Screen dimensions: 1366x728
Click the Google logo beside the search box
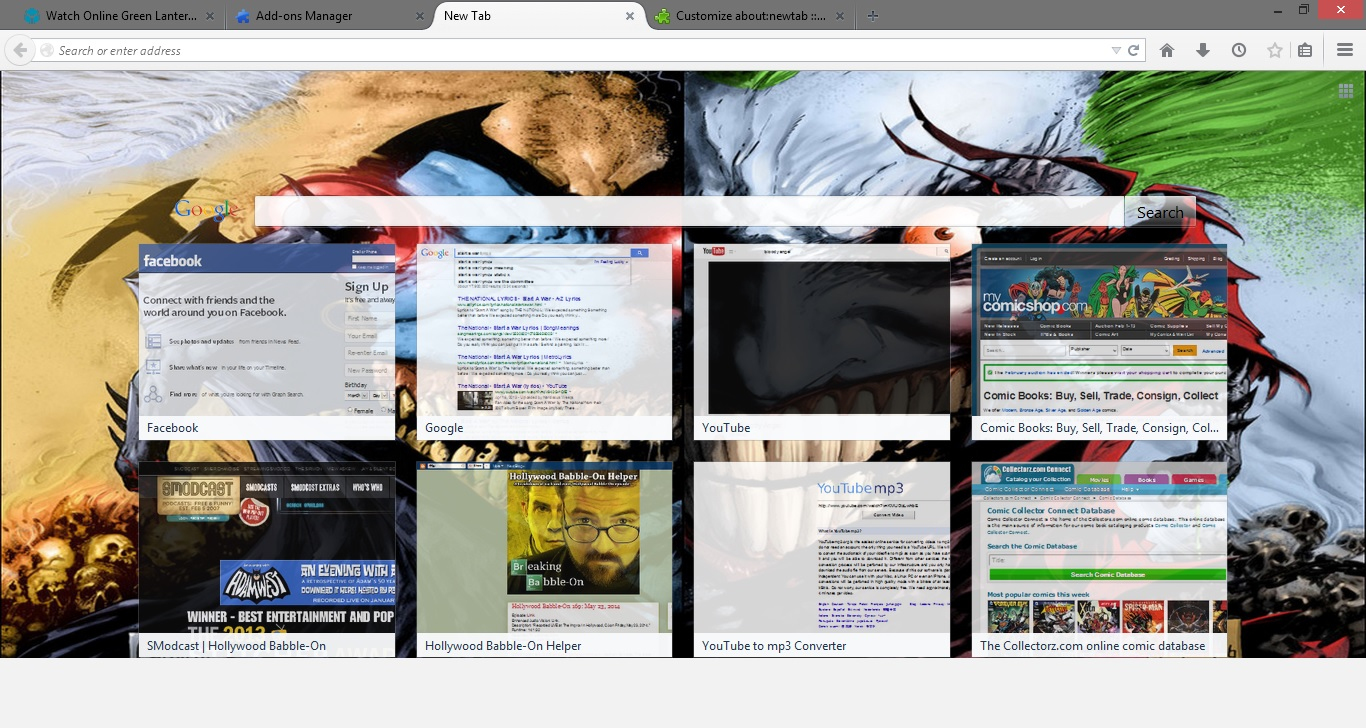[x=207, y=210]
